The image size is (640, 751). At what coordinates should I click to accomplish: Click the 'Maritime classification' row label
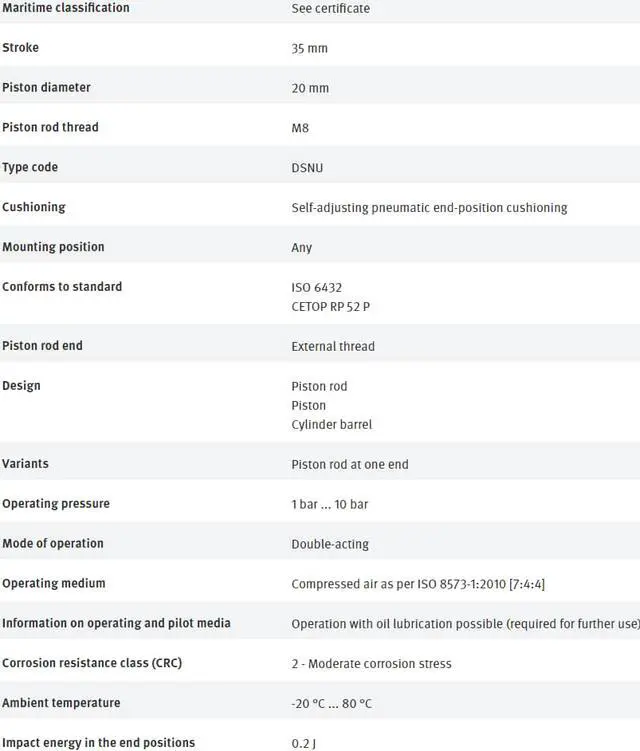65,8
